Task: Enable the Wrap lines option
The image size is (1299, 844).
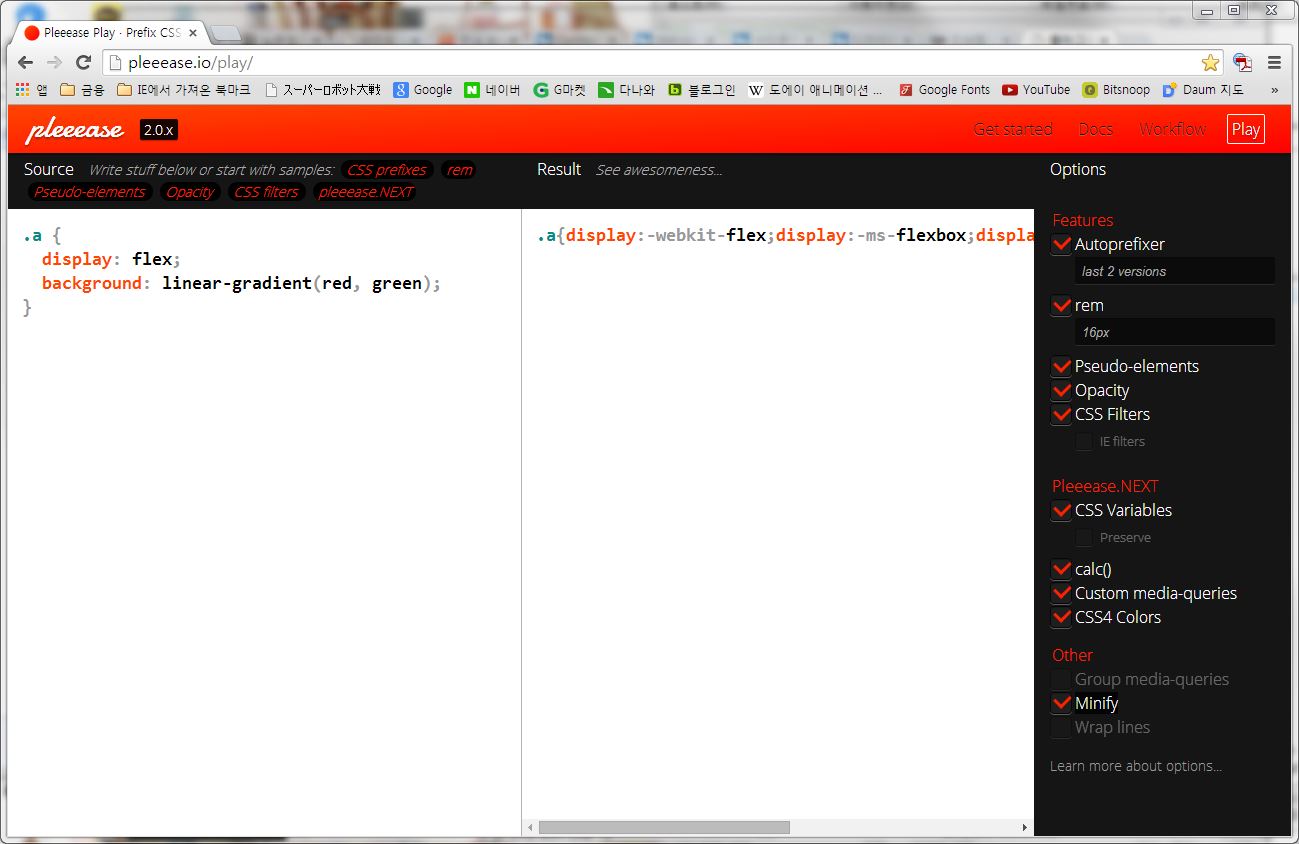Action: [x=1060, y=727]
